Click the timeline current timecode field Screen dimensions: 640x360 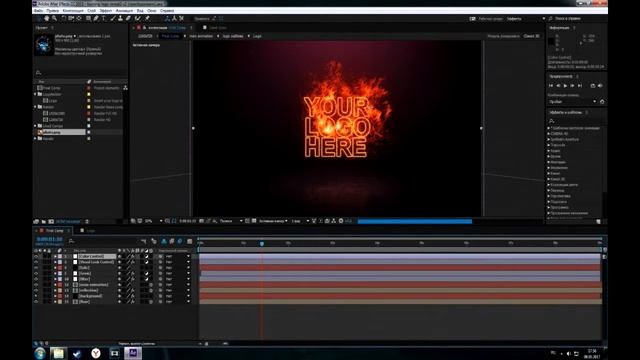tap(49, 239)
